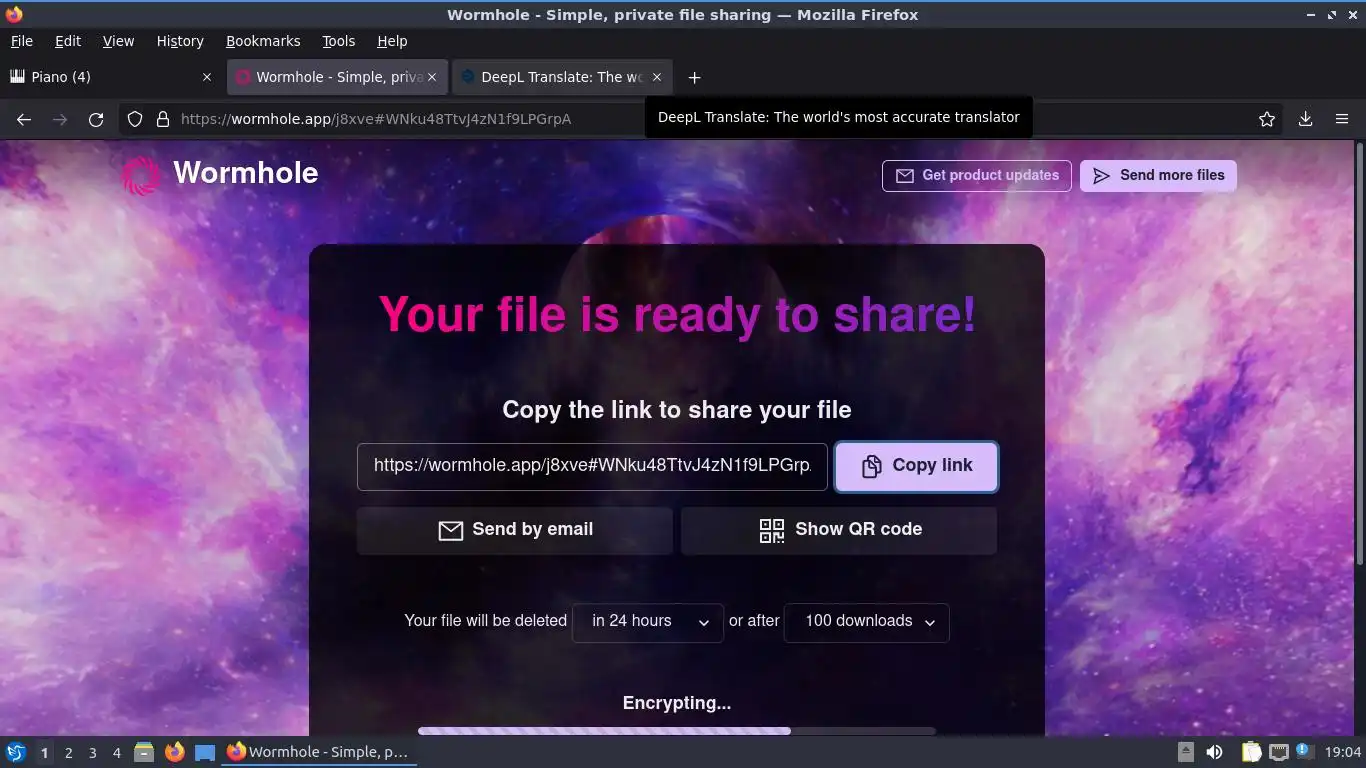1366x768 pixels.
Task: Click the show desktop icon in the taskbar
Action: pos(205,752)
